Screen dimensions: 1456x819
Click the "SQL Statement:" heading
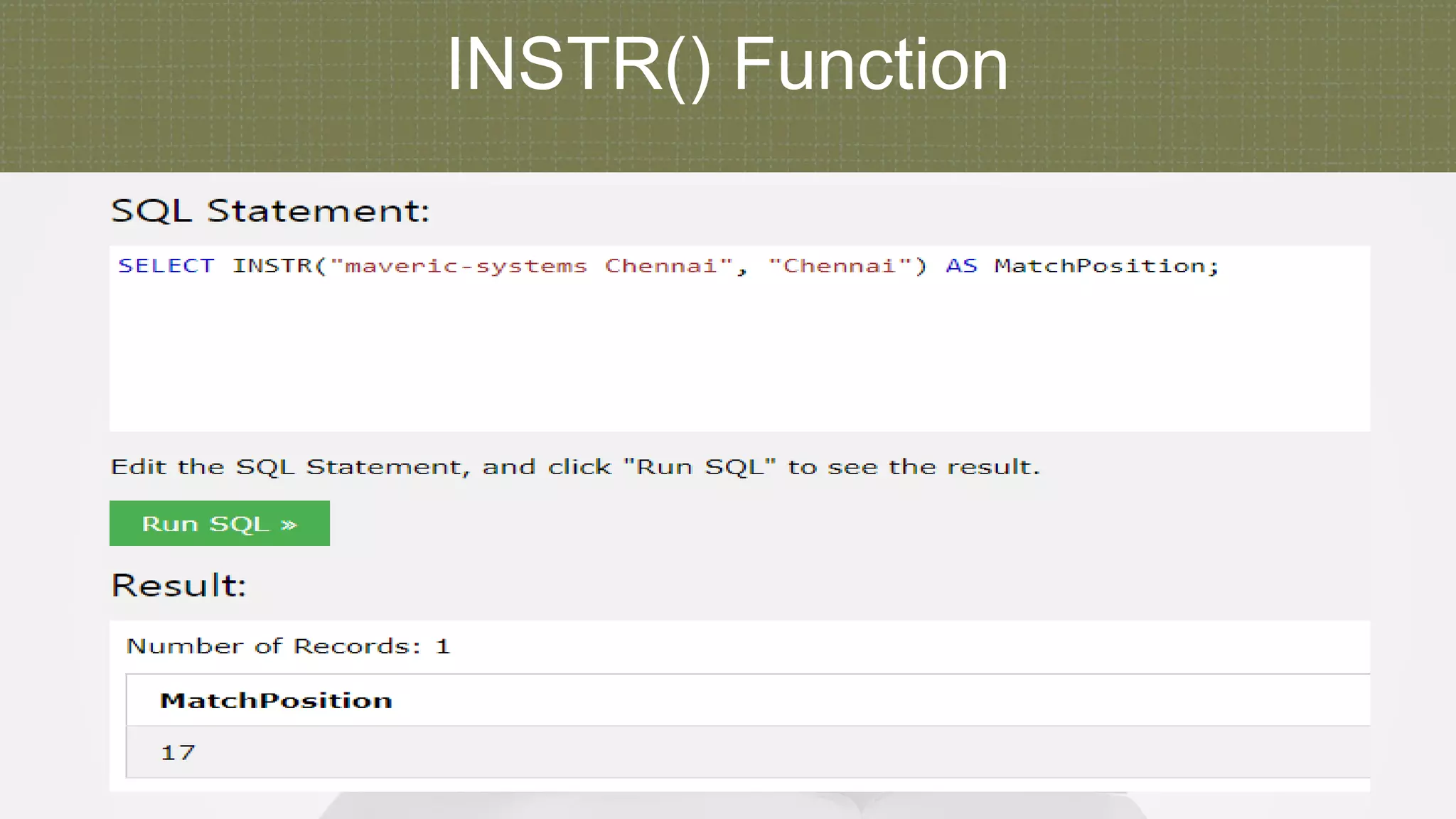click(x=270, y=211)
